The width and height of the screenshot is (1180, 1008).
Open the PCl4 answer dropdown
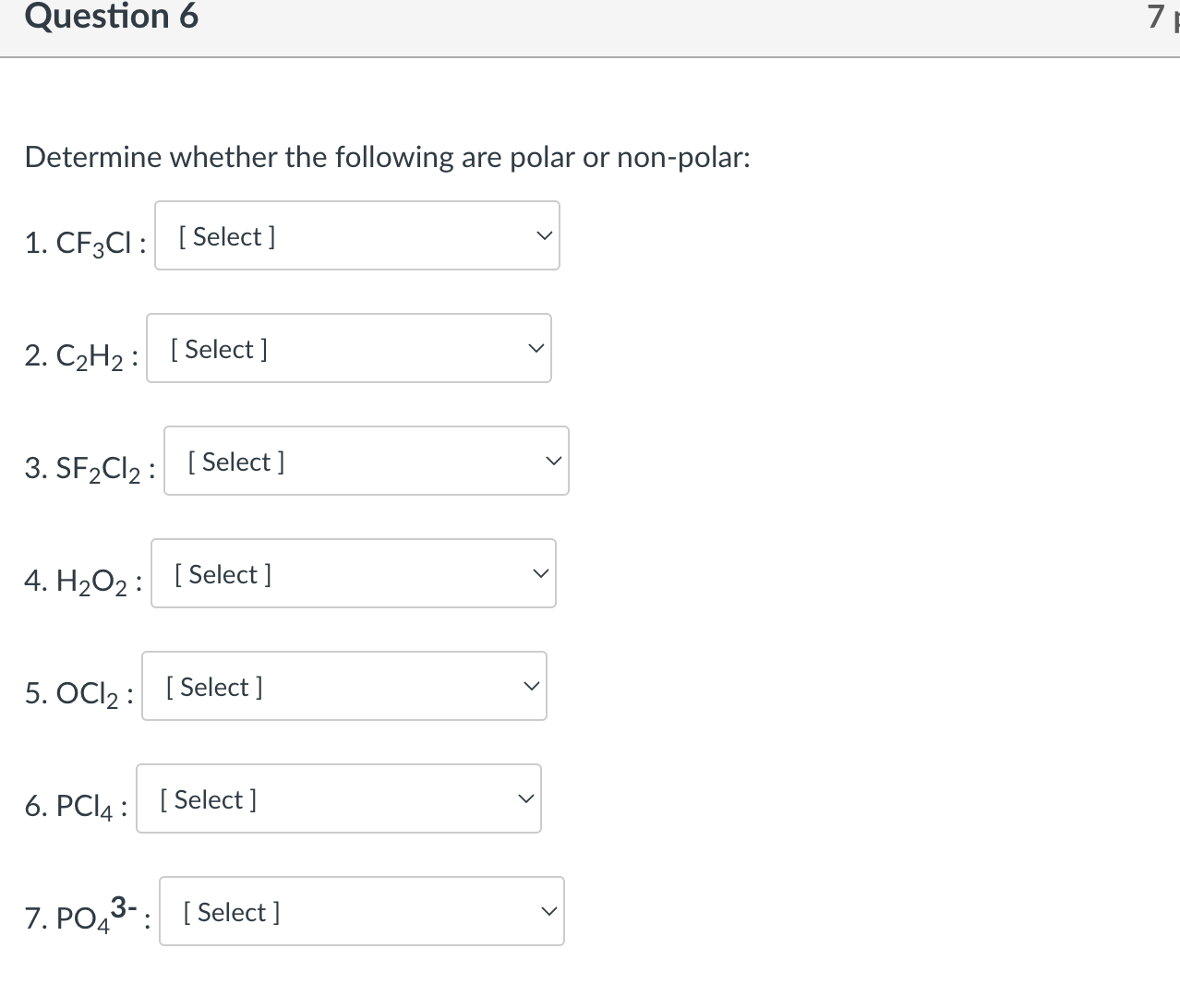pyautogui.click(x=339, y=798)
